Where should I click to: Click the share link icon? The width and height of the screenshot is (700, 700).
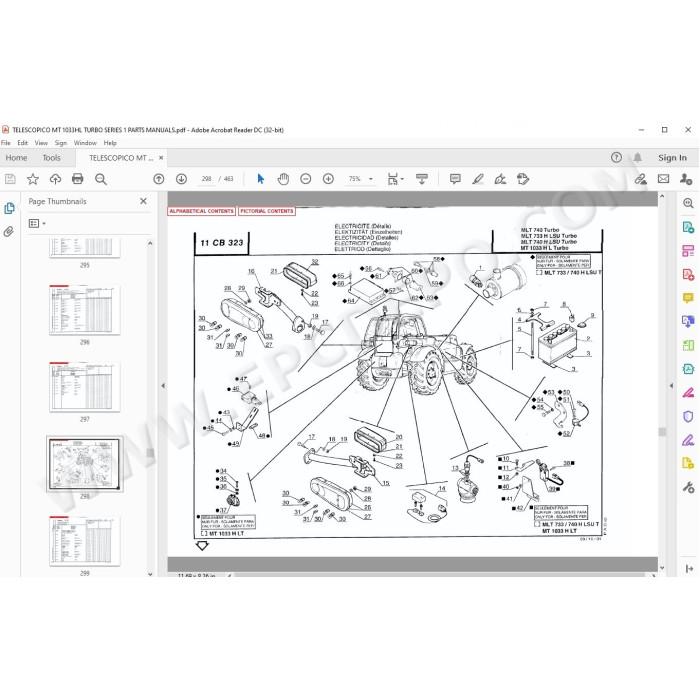tap(641, 179)
